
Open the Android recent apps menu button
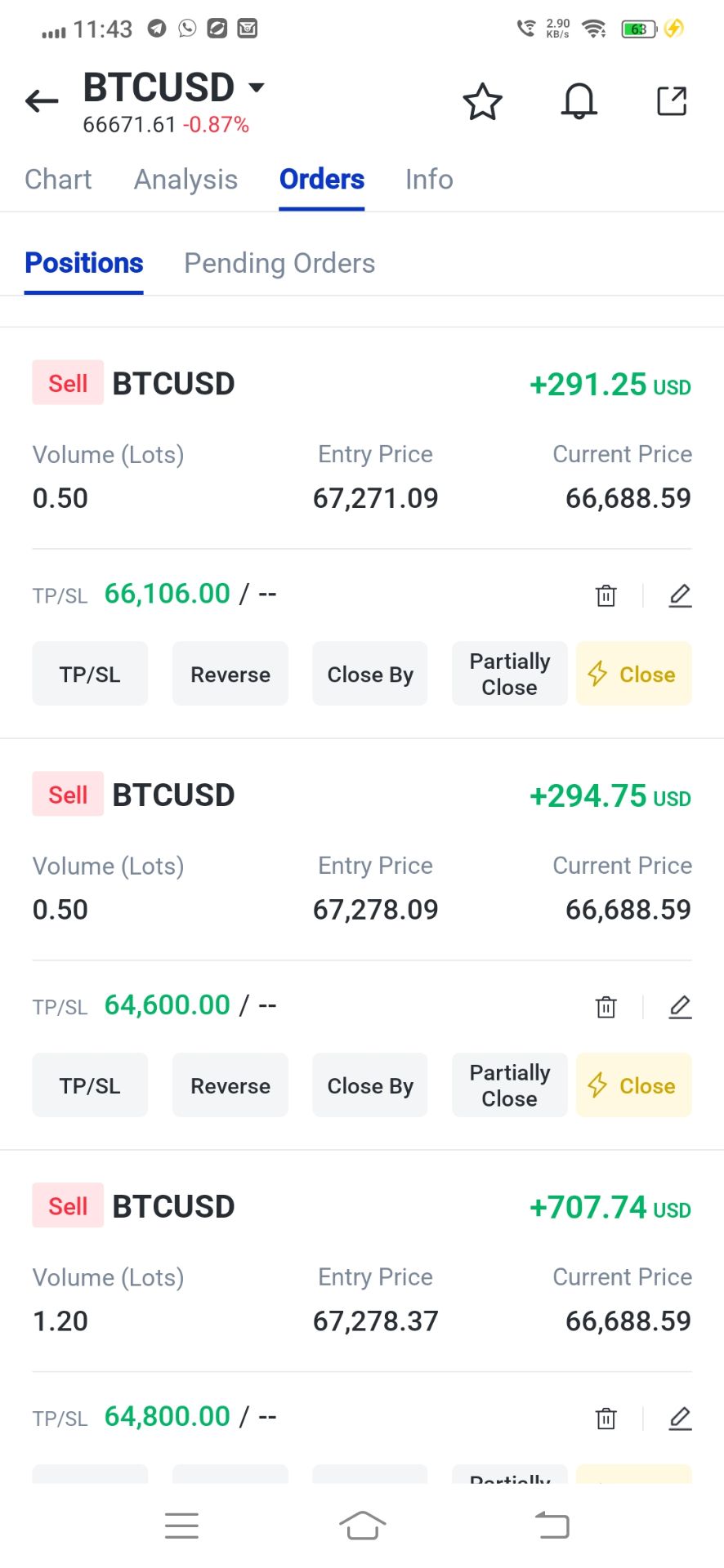pos(181,1525)
